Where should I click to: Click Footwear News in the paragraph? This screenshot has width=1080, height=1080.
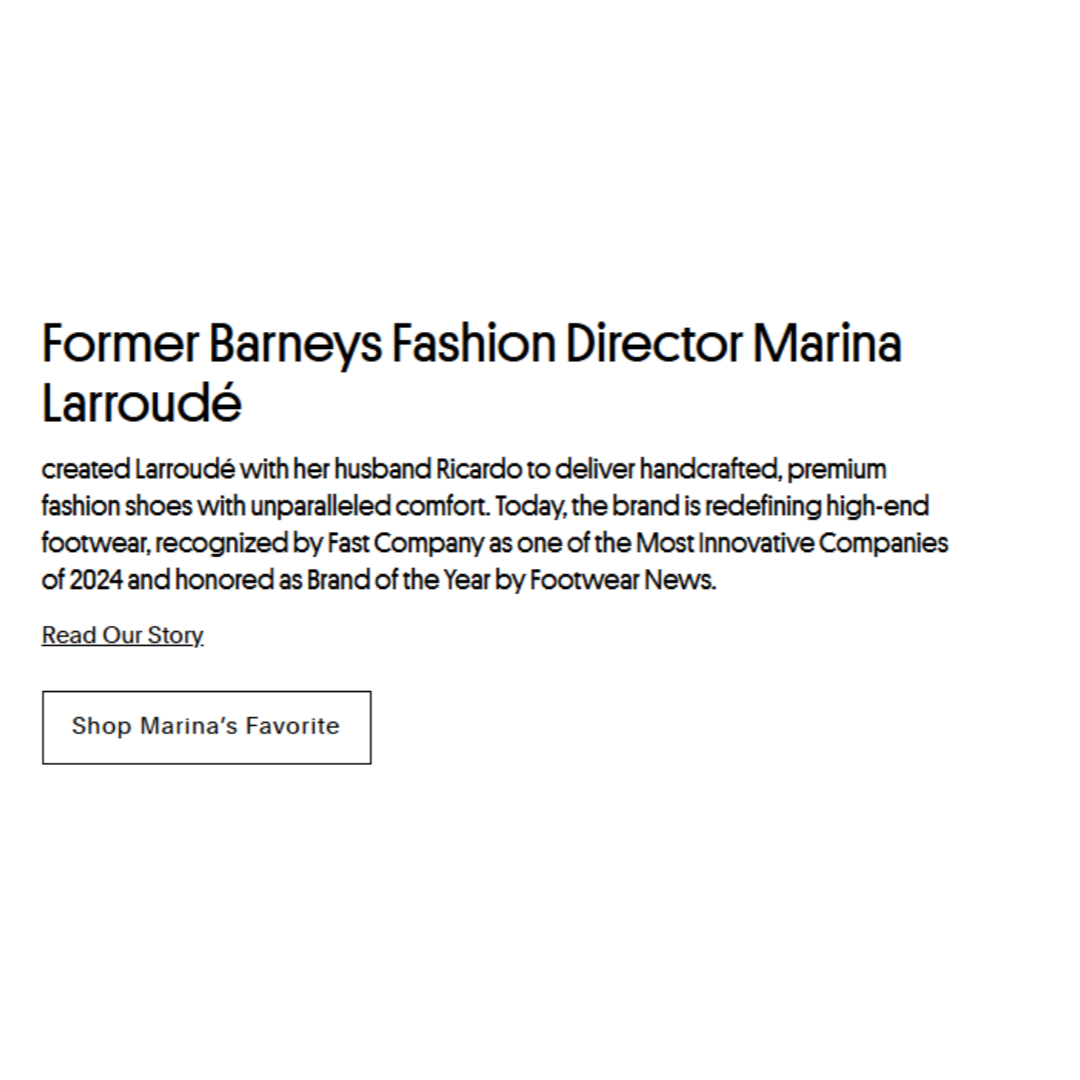point(621,580)
